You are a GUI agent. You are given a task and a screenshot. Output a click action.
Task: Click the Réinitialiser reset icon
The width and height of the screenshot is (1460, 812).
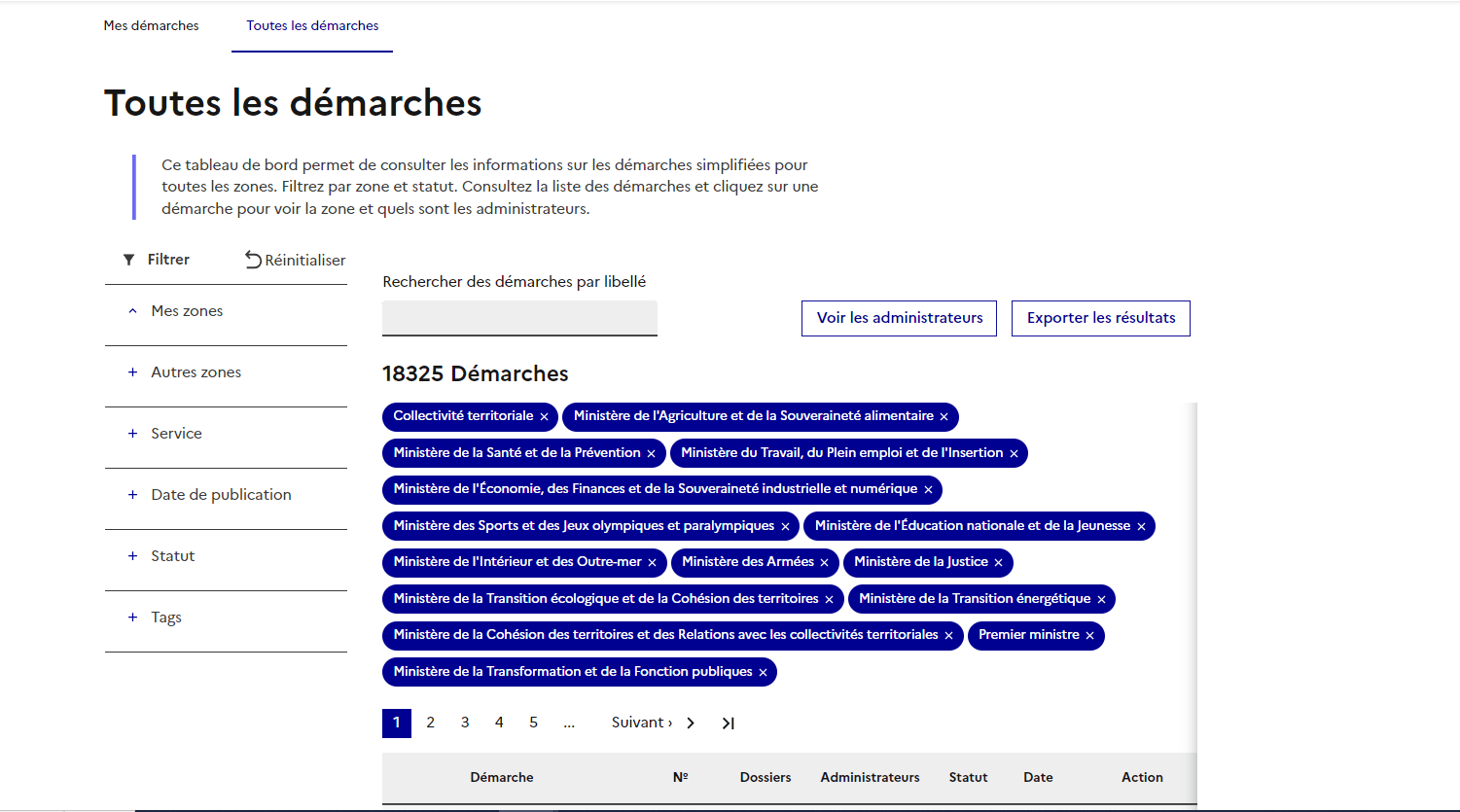click(x=252, y=260)
